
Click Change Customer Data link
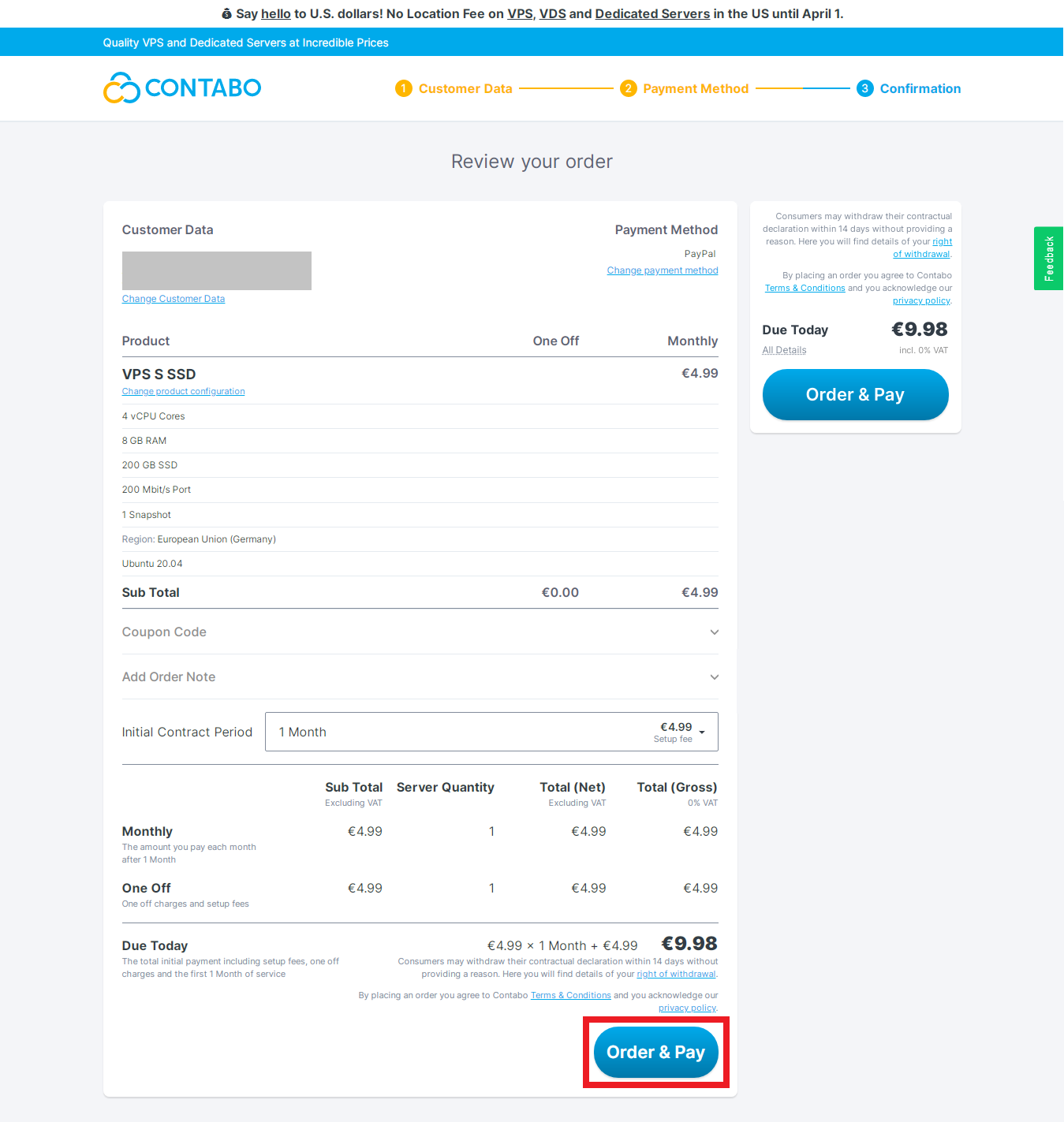click(174, 299)
